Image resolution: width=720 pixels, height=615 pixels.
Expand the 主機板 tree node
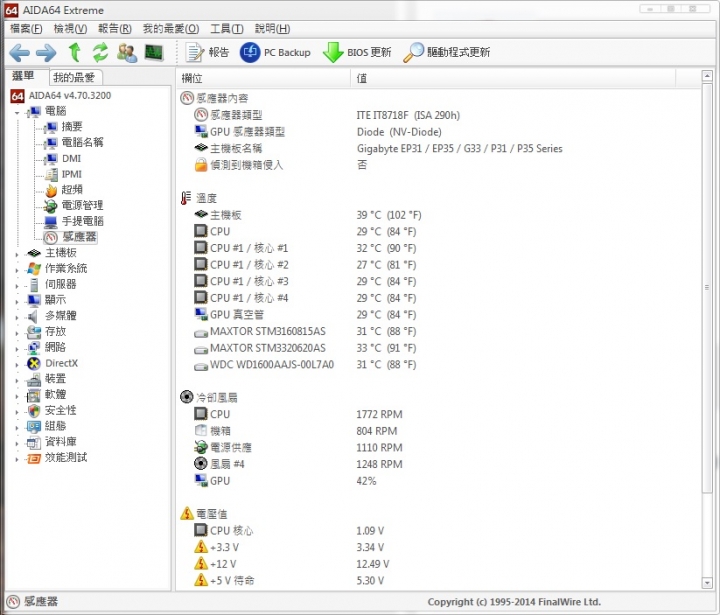tap(17, 254)
